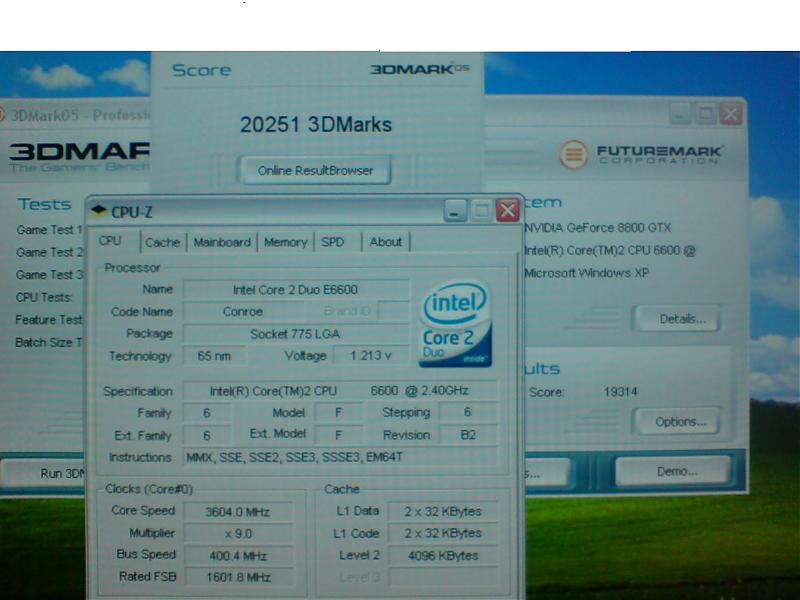Click the Options... button in 3DMark05

(x=677, y=421)
